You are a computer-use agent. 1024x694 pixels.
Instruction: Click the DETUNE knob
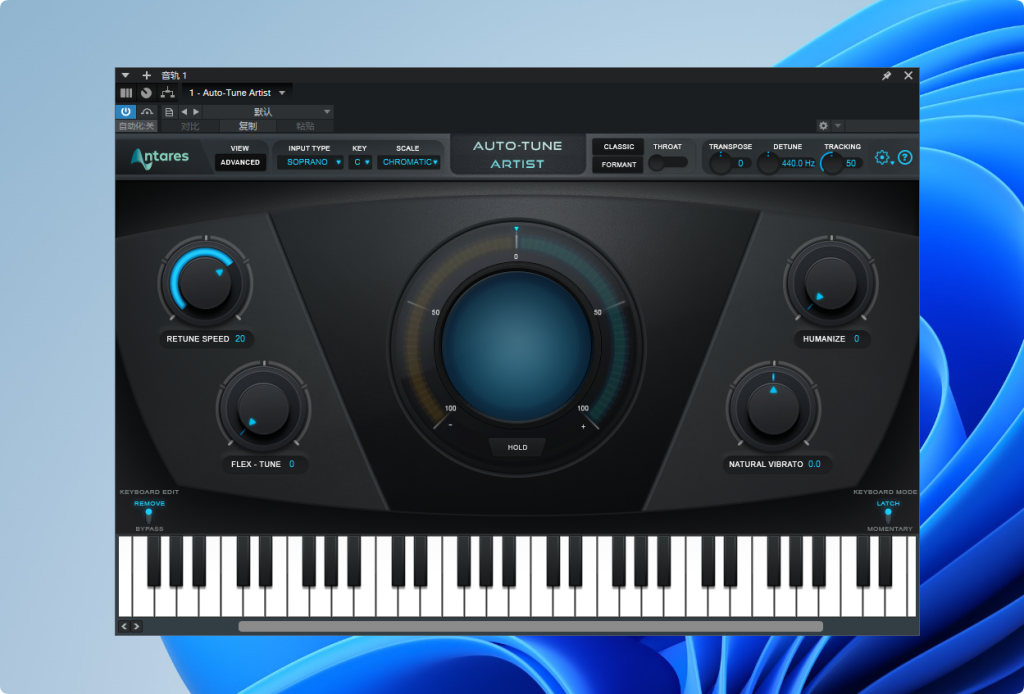pos(768,163)
